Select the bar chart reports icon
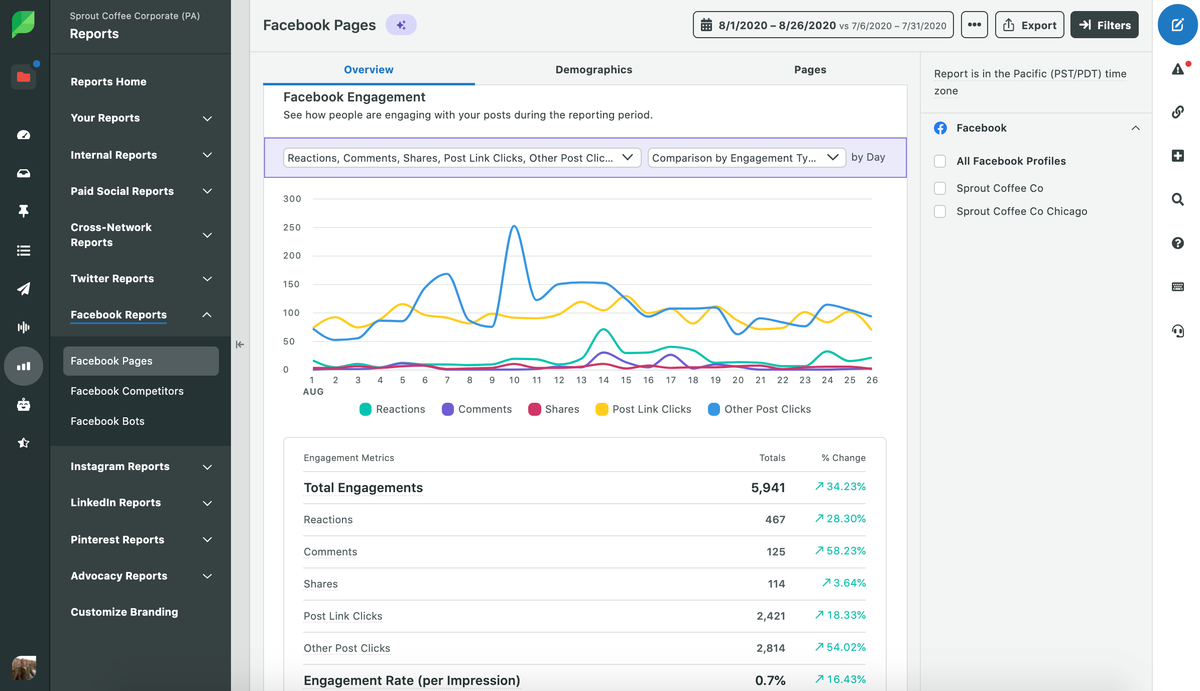 [x=24, y=366]
